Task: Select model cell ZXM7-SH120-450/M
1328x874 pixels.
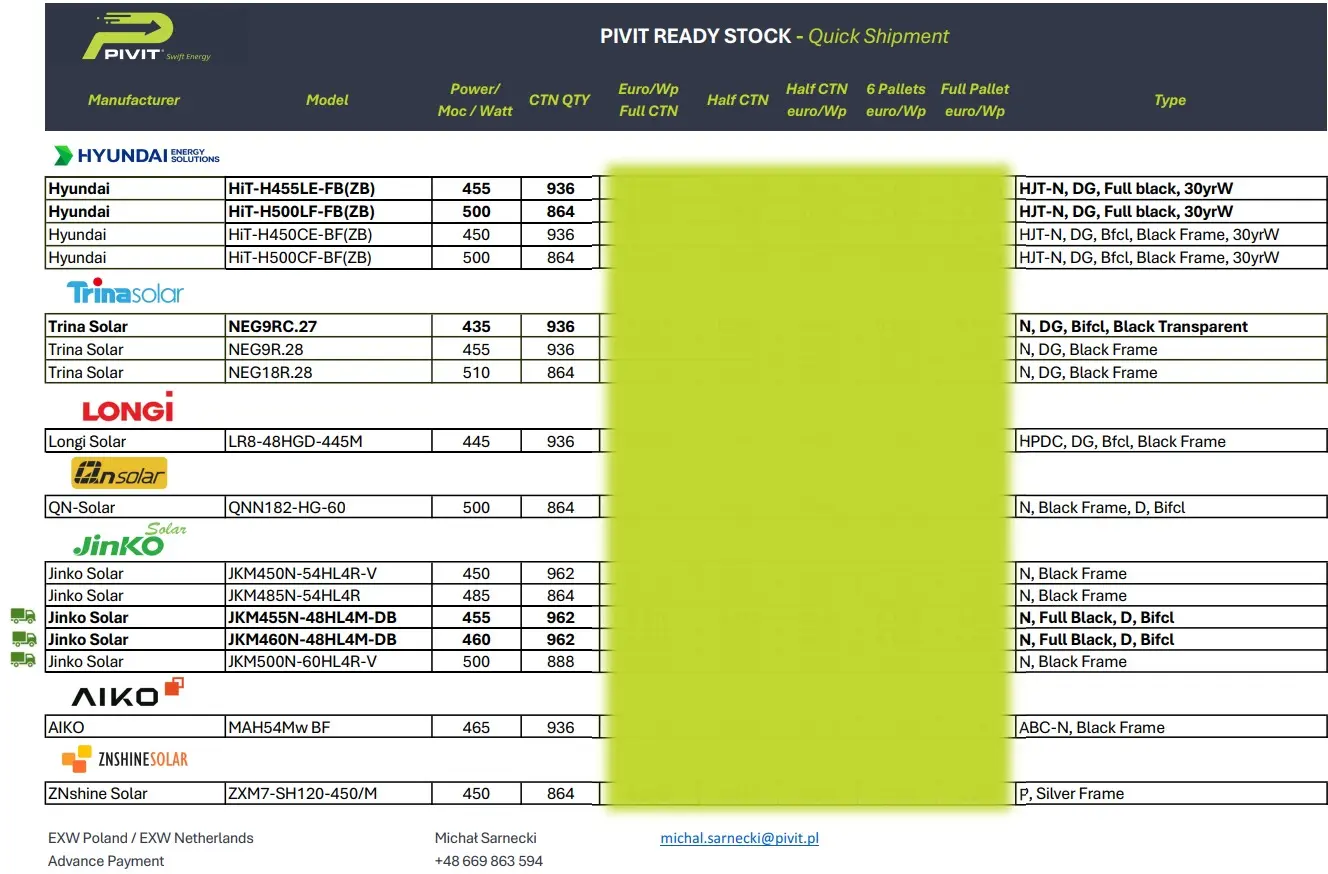Action: point(329,793)
